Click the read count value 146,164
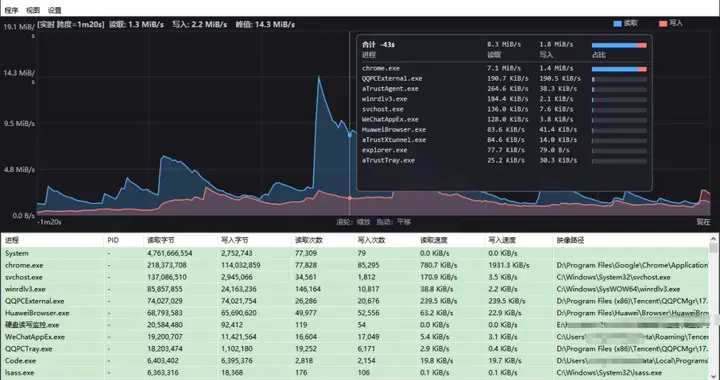The width and height of the screenshot is (720, 380). (308, 289)
